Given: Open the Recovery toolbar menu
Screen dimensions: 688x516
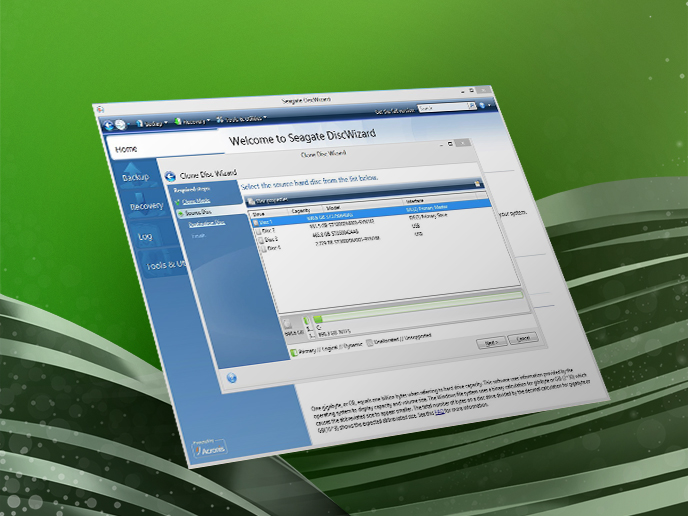Looking at the screenshot, I should coord(192,121).
